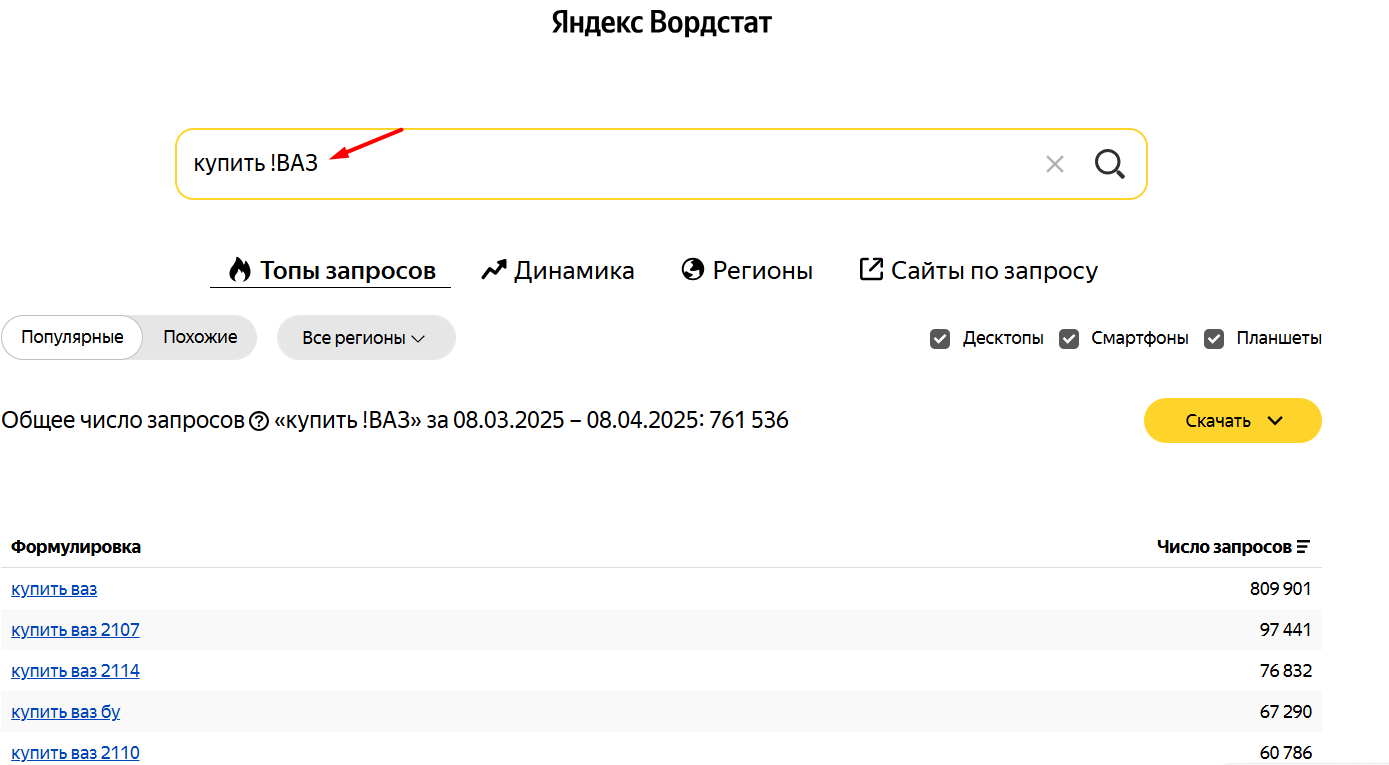Select the Популярные toggle option
The image size is (1389, 765).
72,337
